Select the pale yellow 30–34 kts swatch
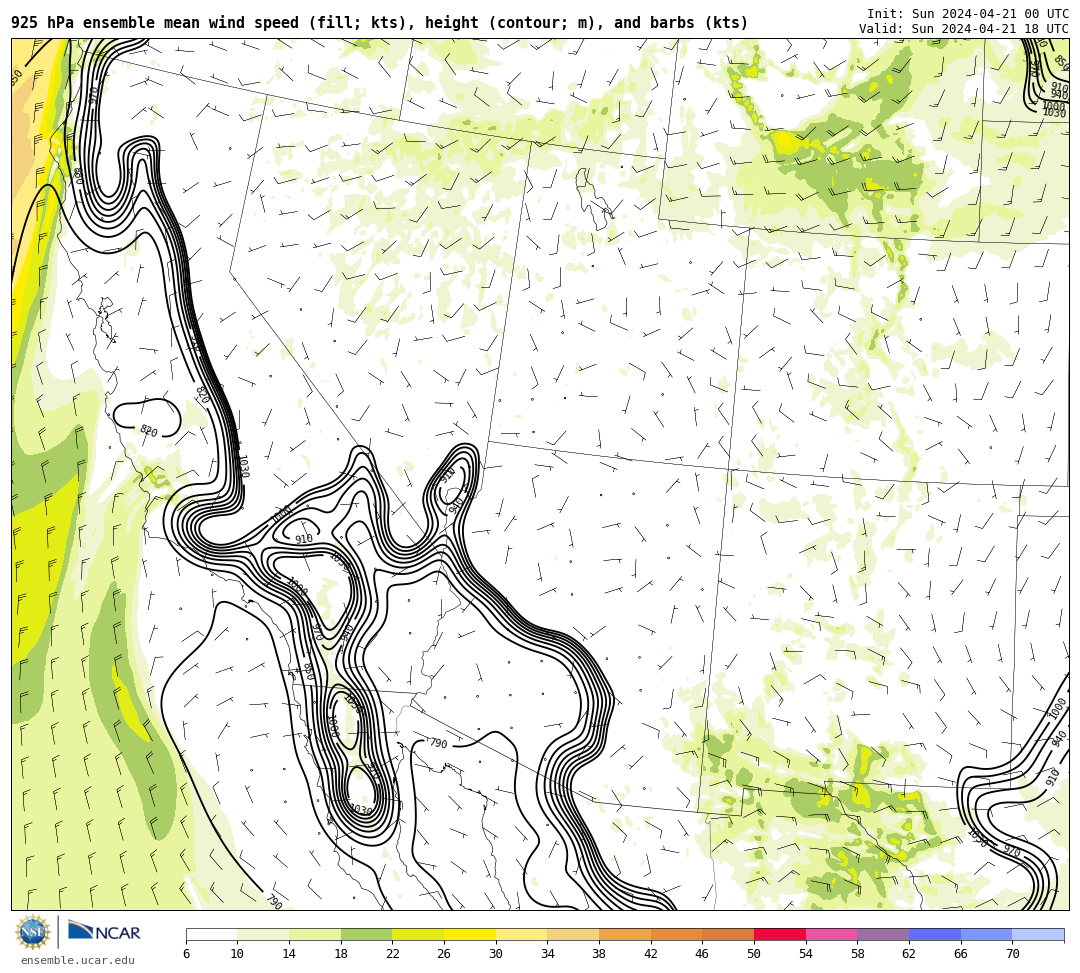1080x973 pixels. point(521,934)
